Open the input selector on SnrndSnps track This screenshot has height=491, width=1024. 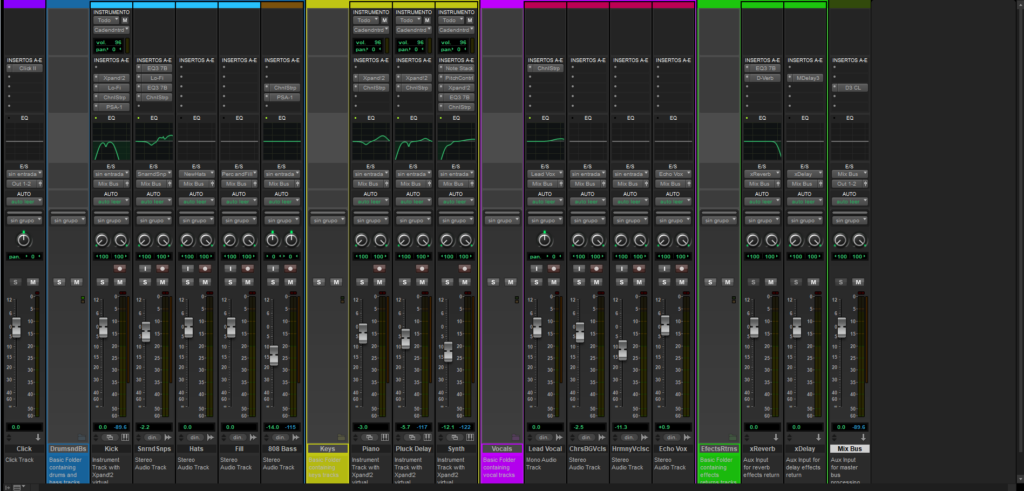click(x=154, y=174)
